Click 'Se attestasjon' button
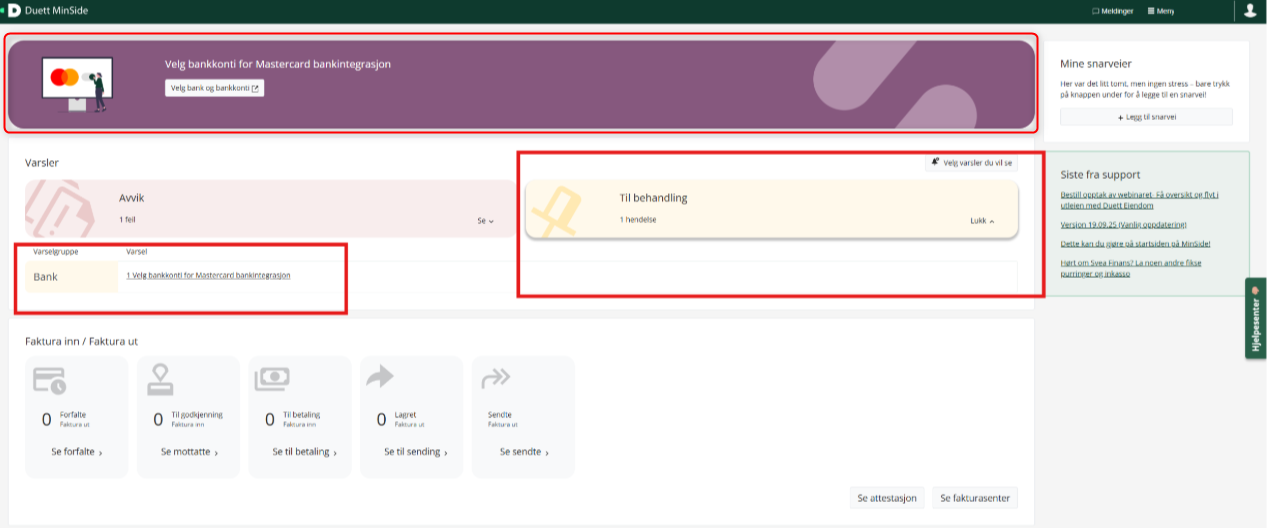Viewport: 1267px width, 528px height. click(887, 498)
